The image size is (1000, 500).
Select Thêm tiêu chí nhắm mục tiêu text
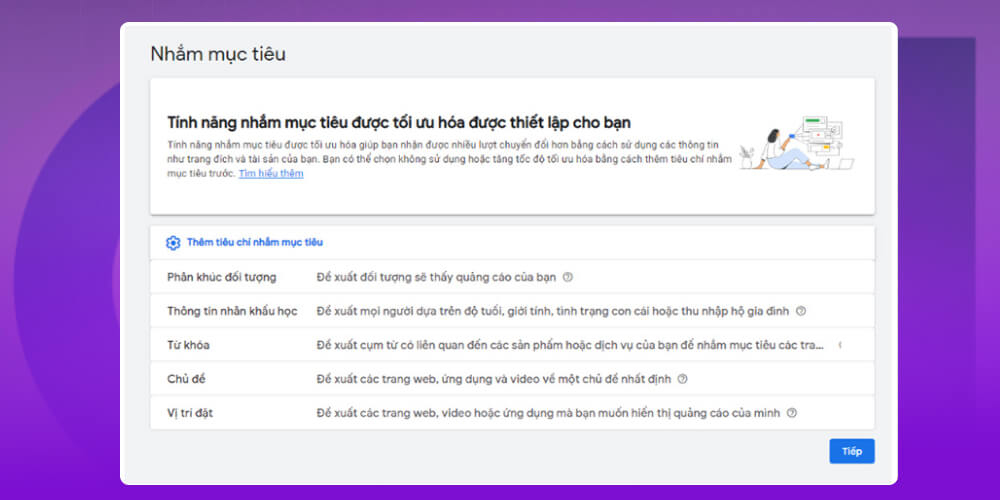254,243
